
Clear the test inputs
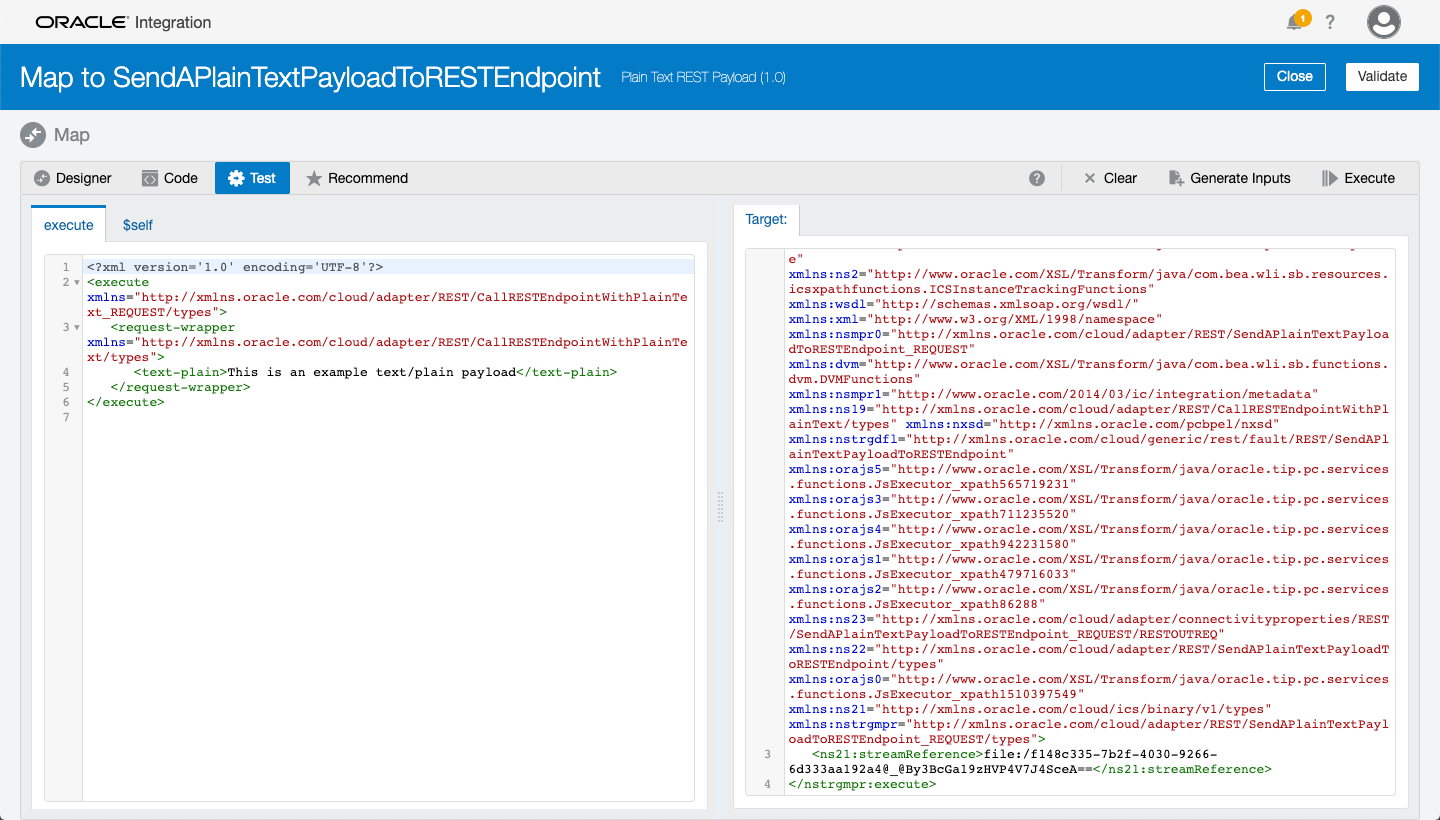click(1110, 178)
